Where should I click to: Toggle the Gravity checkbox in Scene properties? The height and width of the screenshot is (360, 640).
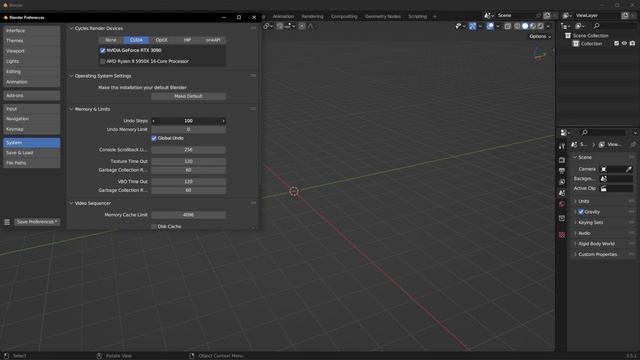pyautogui.click(x=581, y=212)
